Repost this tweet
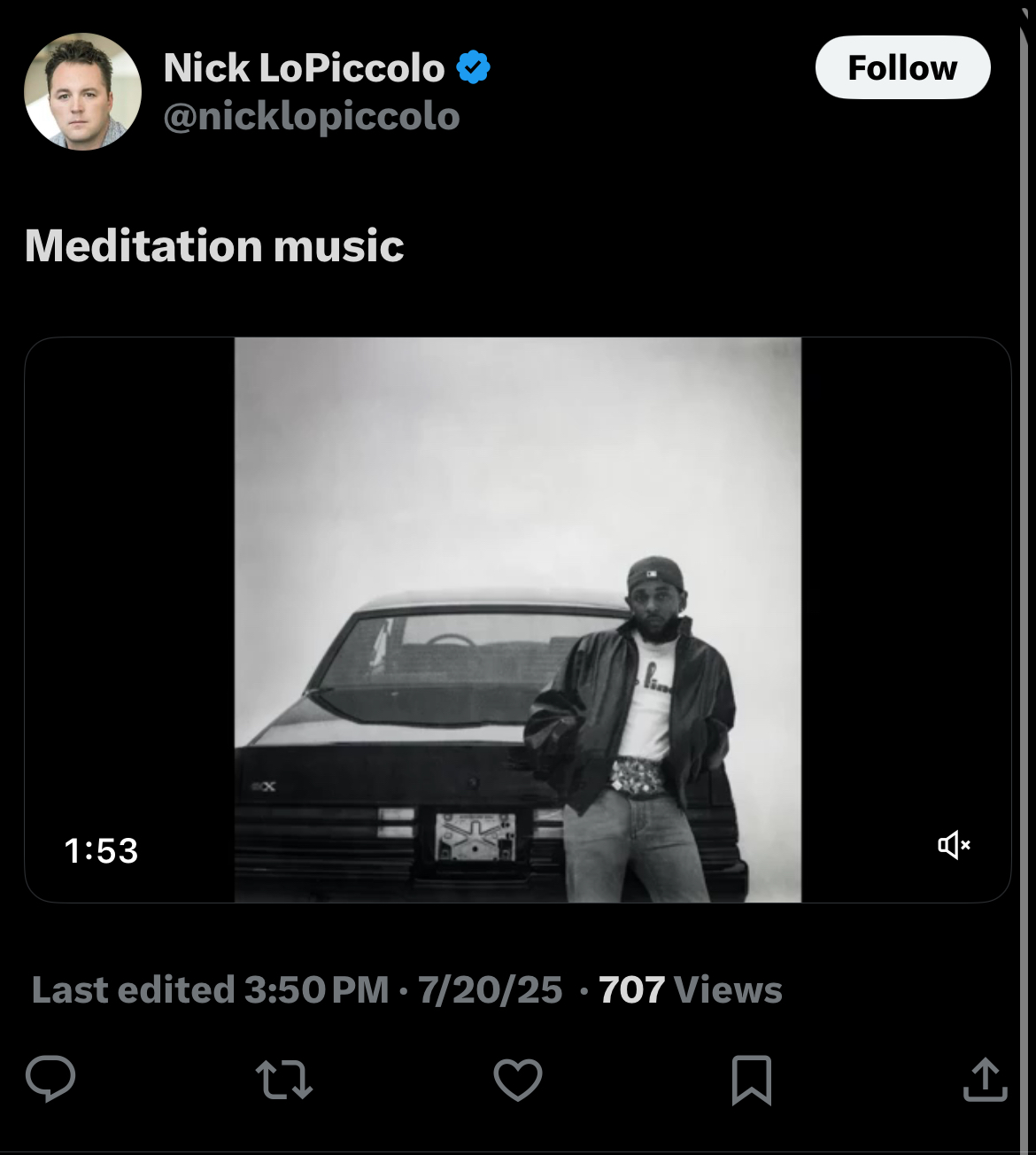The height and width of the screenshot is (1155, 1036). 284,1080
